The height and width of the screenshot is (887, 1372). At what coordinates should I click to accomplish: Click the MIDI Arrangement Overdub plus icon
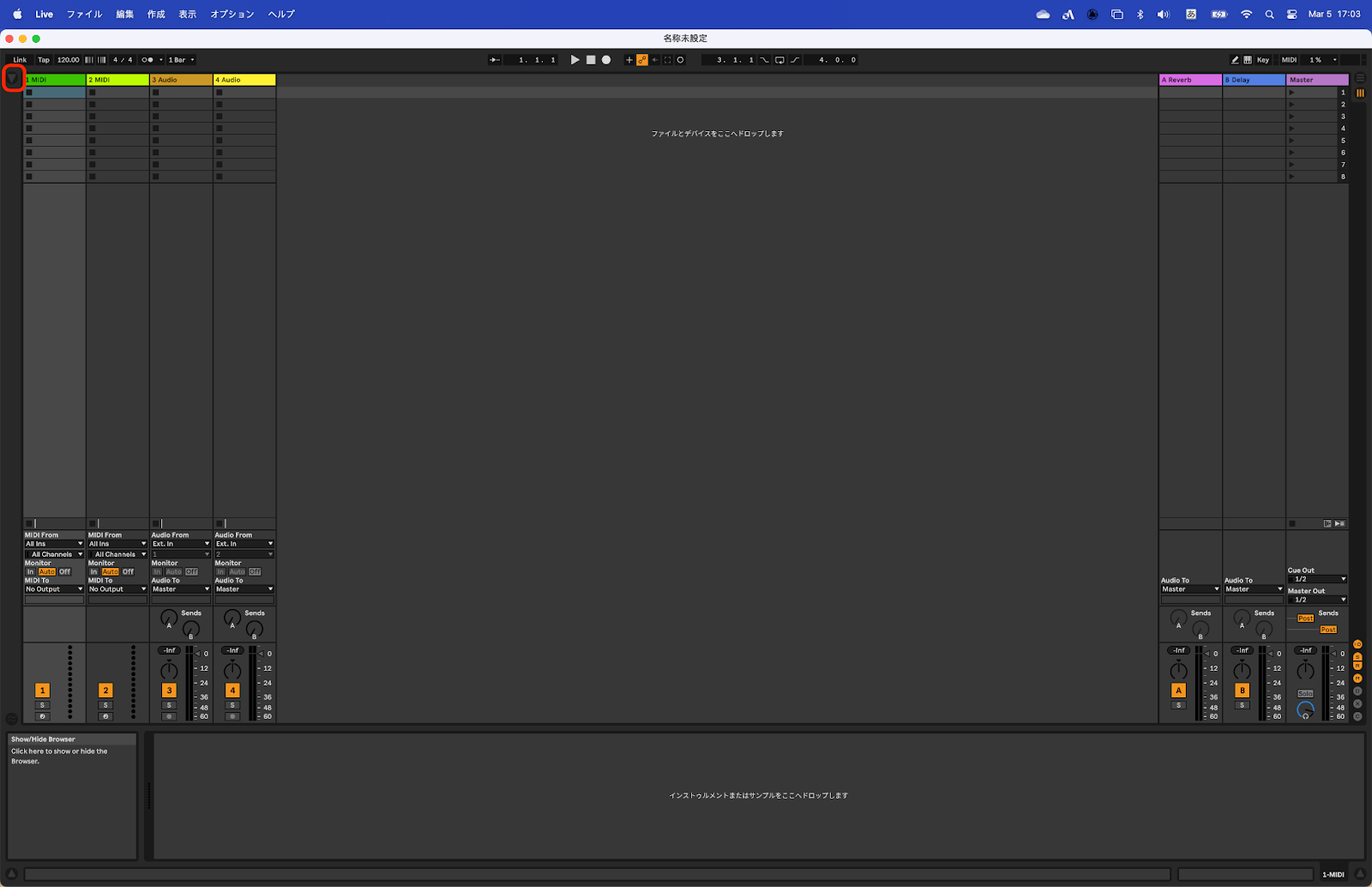pos(629,60)
